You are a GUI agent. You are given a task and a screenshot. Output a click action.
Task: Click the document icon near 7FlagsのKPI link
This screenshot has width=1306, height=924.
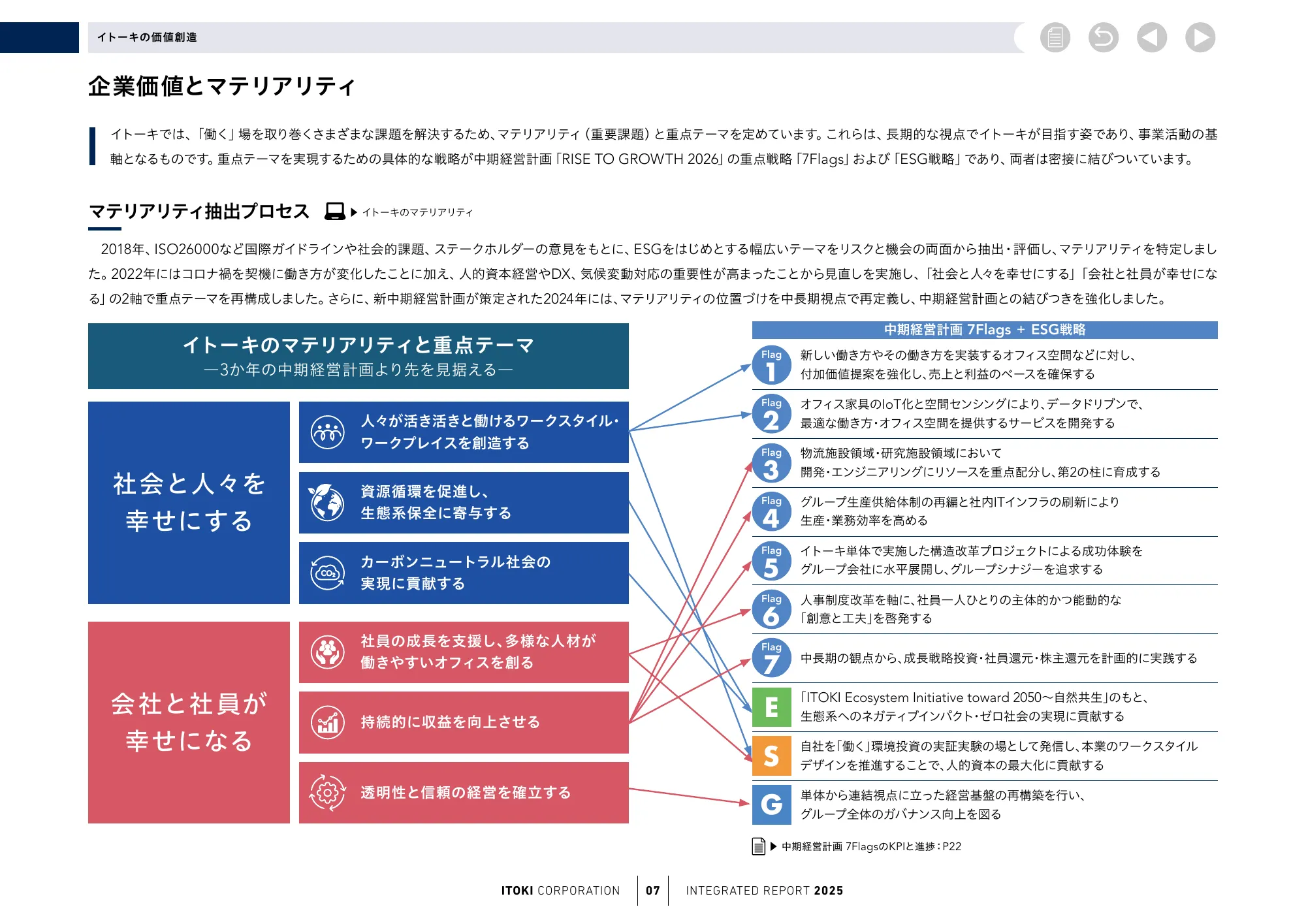tap(757, 847)
